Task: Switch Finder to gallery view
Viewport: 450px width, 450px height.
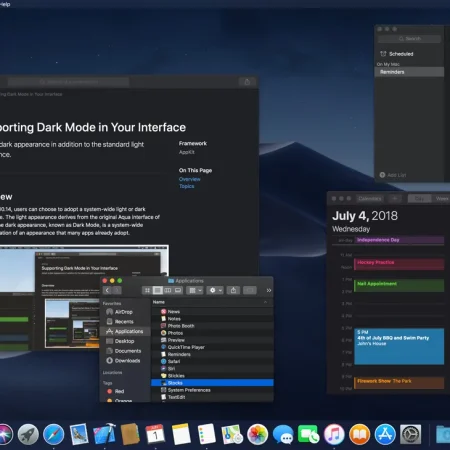Action: click(x=178, y=290)
